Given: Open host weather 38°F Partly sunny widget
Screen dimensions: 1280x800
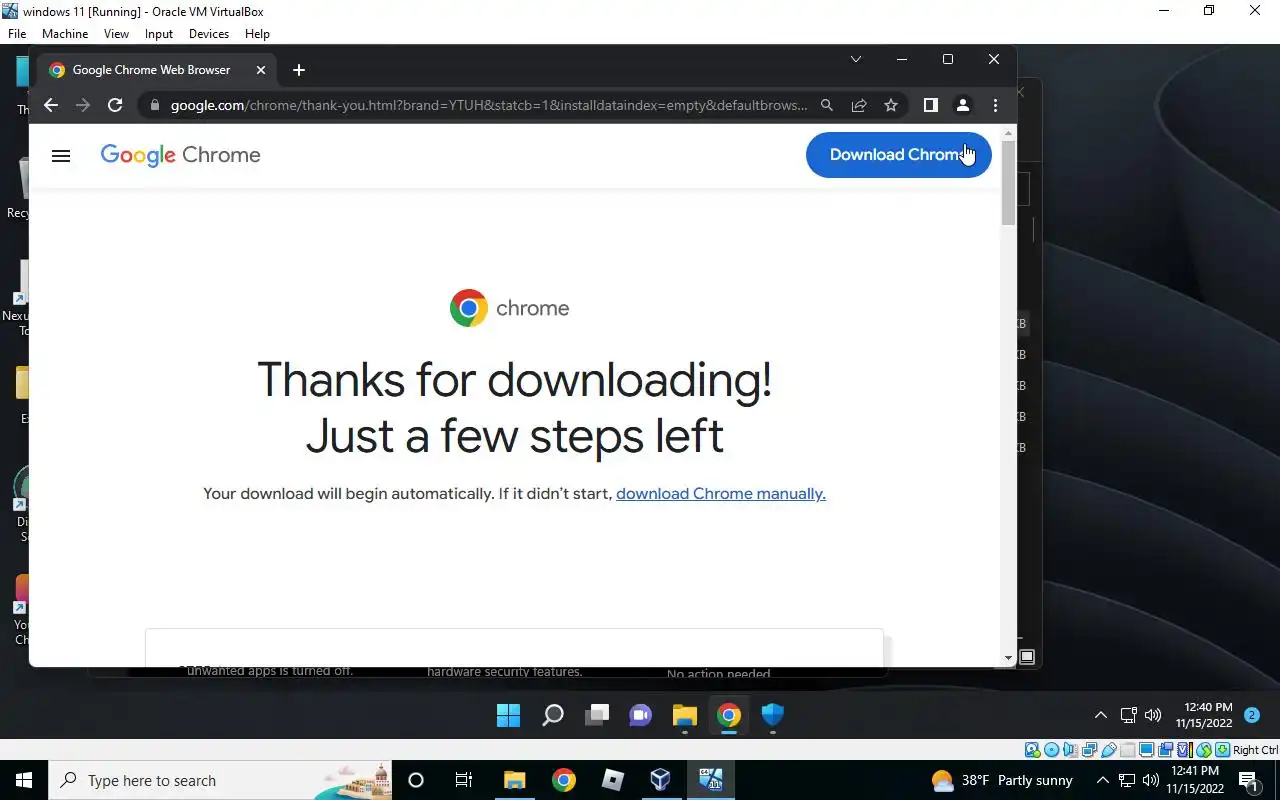Looking at the screenshot, I should pos(1002,780).
